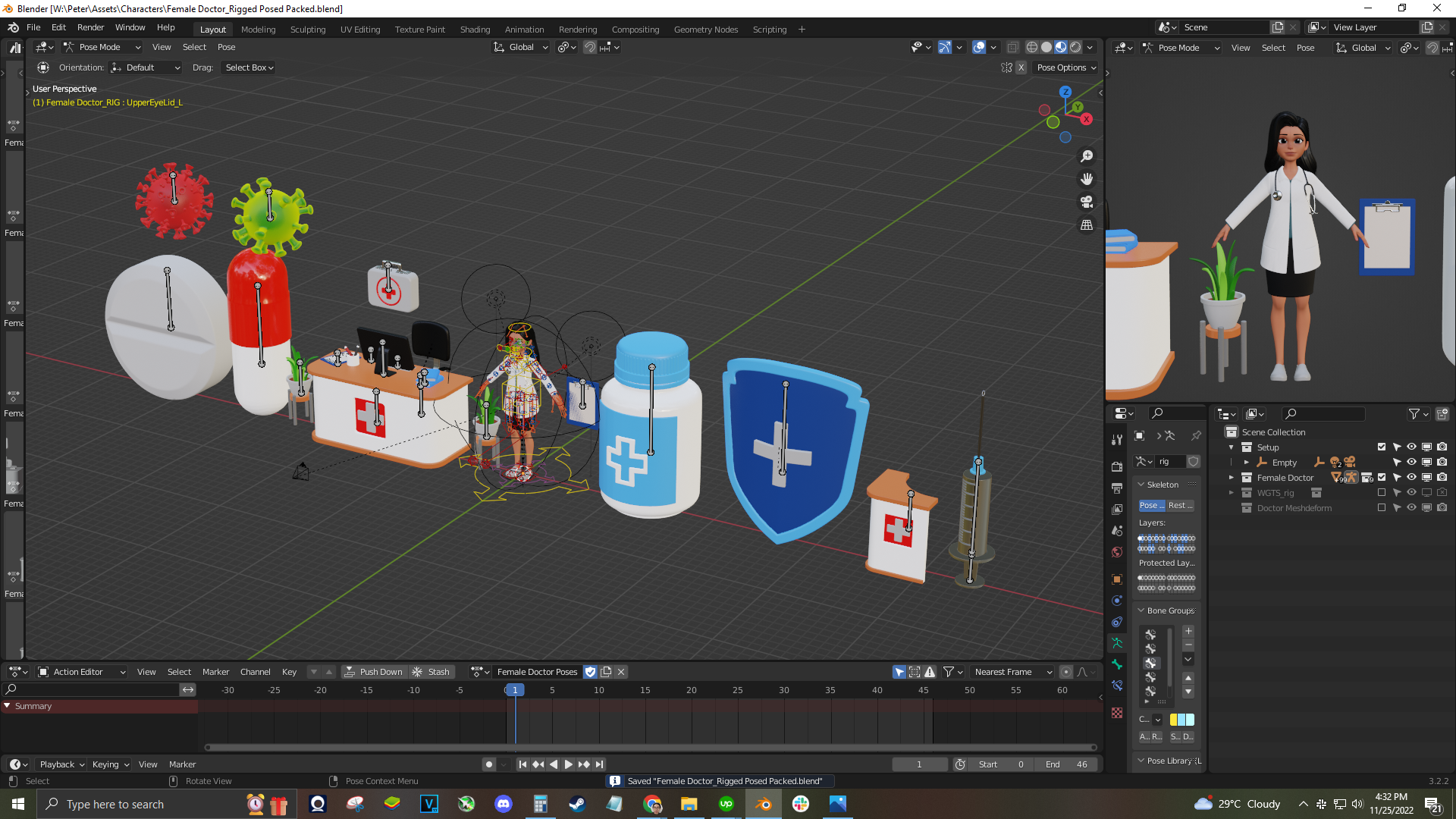Expand the Female Doctor collection tree

tap(1231, 478)
